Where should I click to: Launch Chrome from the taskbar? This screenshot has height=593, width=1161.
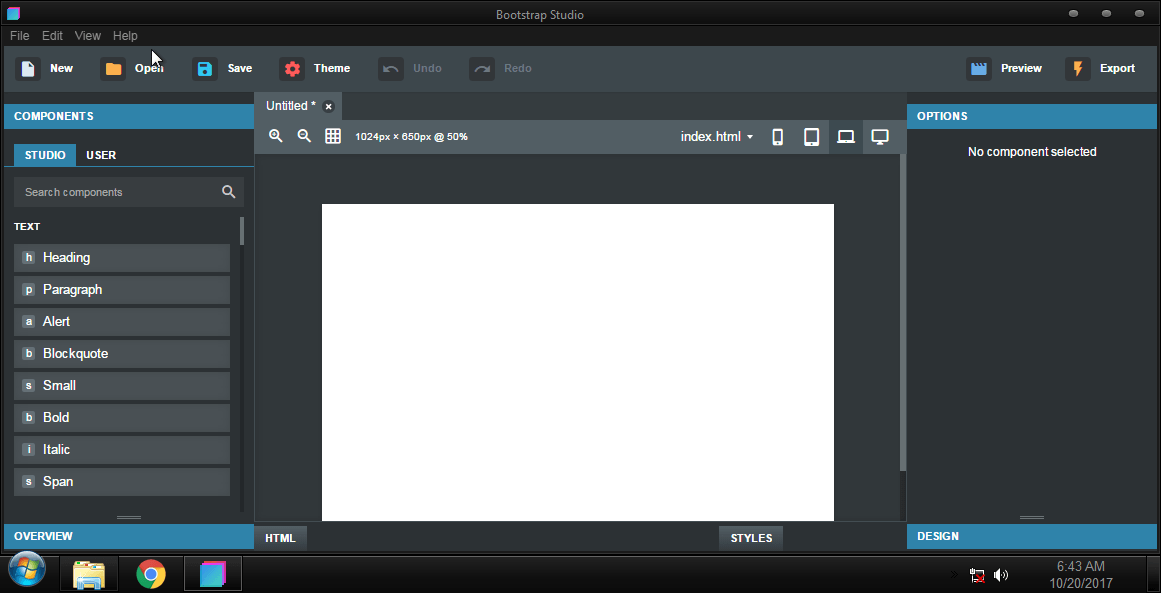[x=151, y=573]
